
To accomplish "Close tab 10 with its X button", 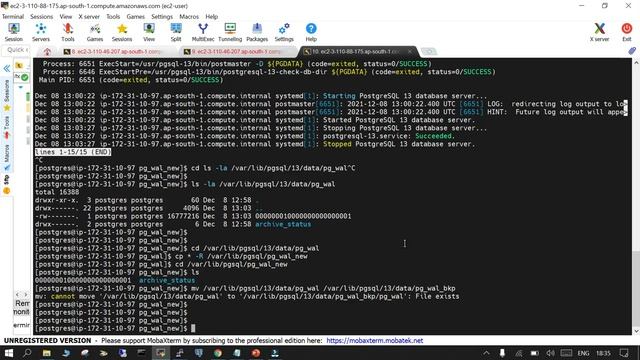I will point(410,51).
